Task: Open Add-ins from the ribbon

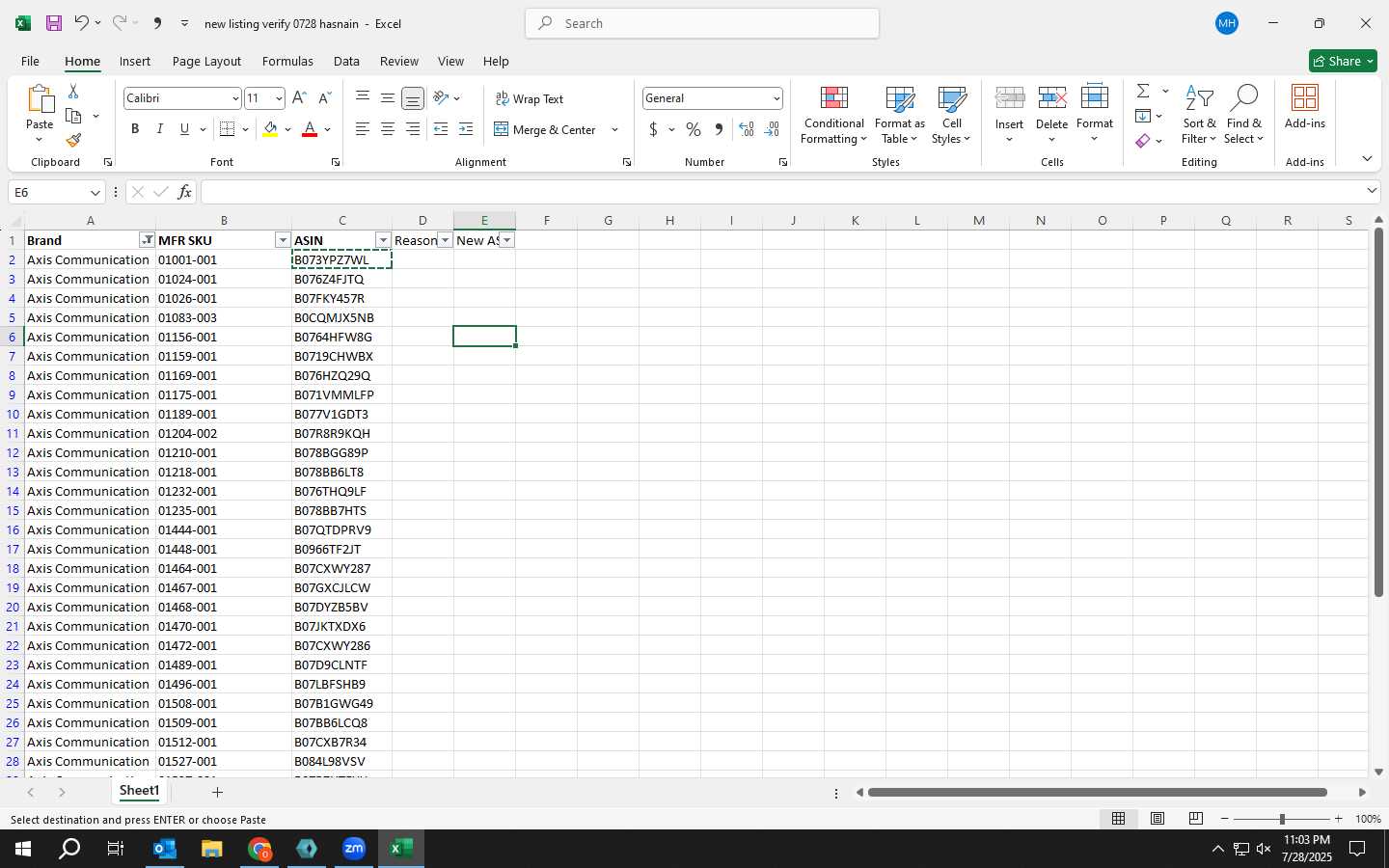Action: tap(1305, 106)
